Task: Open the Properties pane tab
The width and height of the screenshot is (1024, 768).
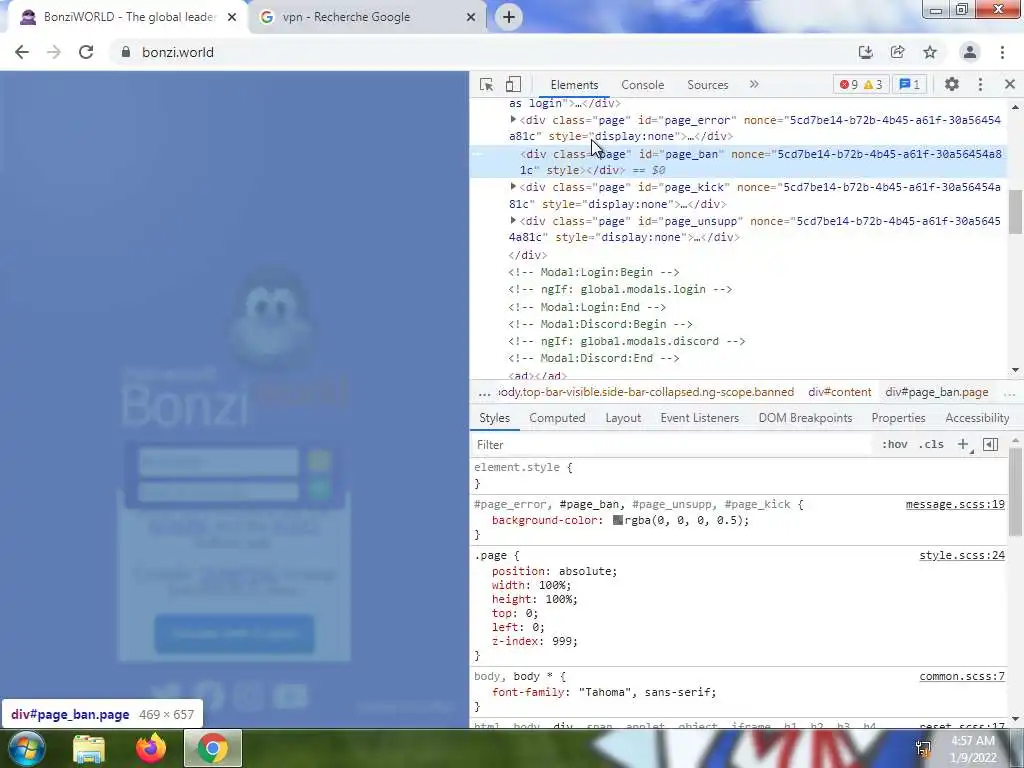Action: [x=898, y=418]
